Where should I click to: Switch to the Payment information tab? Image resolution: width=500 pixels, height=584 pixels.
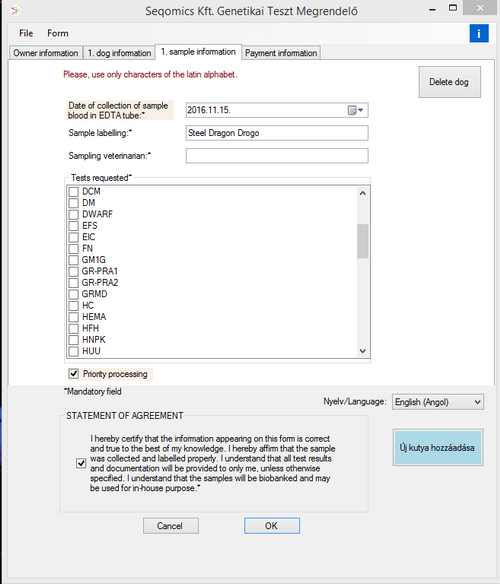point(281,53)
